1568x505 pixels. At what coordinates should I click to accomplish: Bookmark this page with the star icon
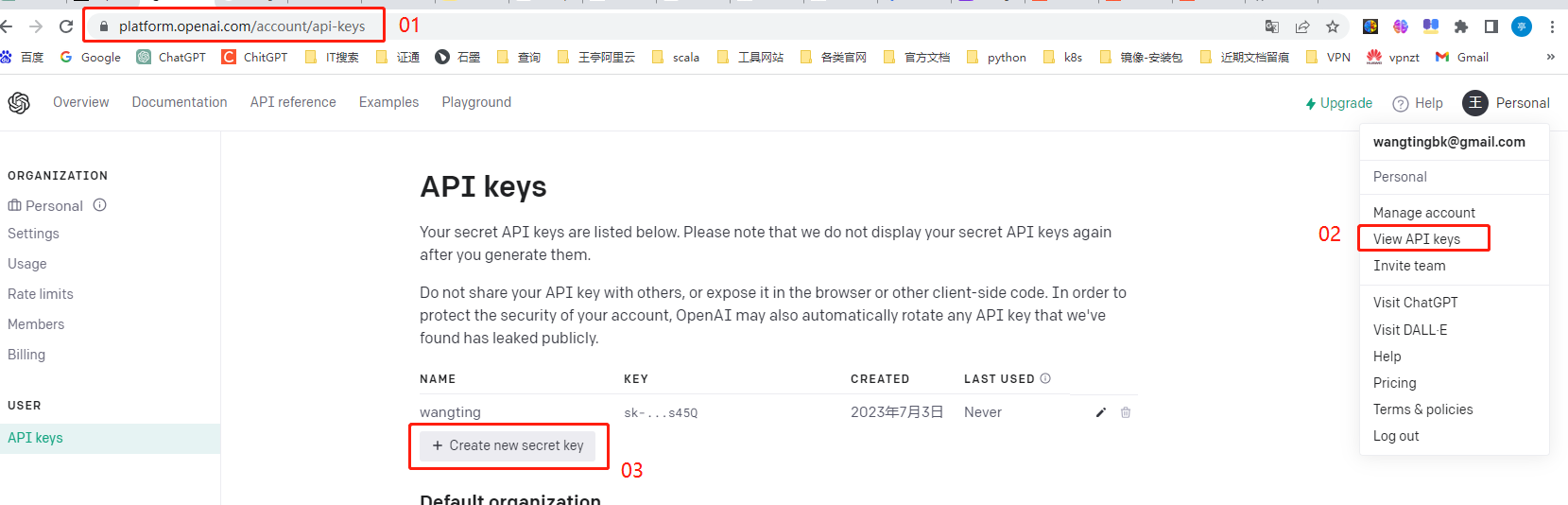(x=1333, y=26)
